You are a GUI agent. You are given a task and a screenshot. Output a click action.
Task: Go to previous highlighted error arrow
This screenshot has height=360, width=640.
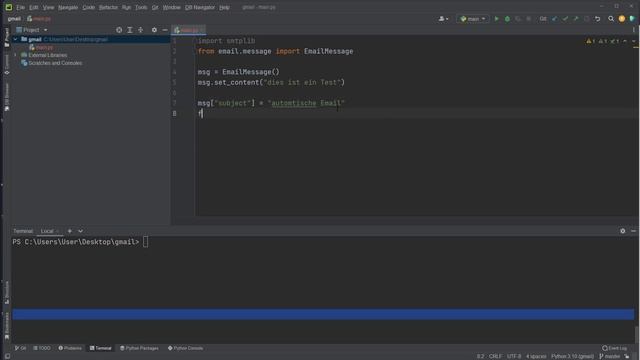tap(625, 41)
